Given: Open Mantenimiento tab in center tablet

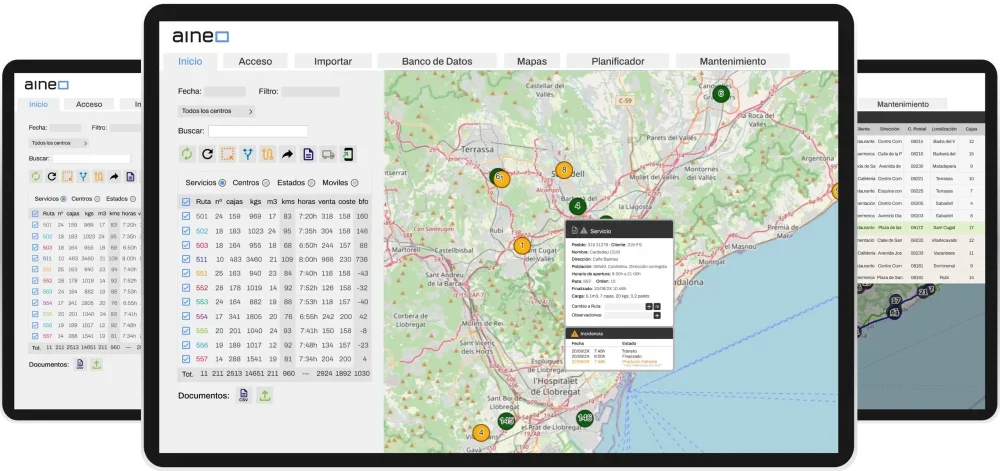Looking at the screenshot, I should (x=733, y=61).
